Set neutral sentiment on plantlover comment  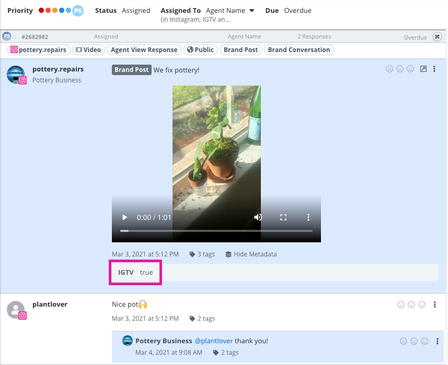click(411, 304)
